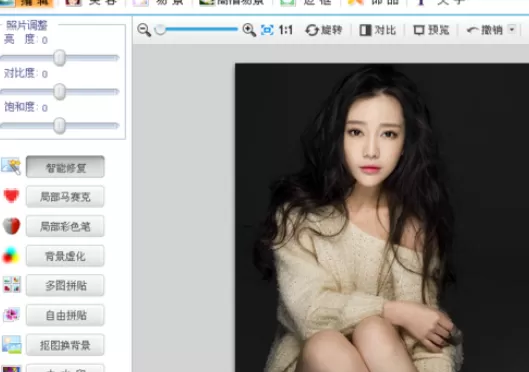
Task: Open the 局部马赛克 tool
Action: coord(65,197)
